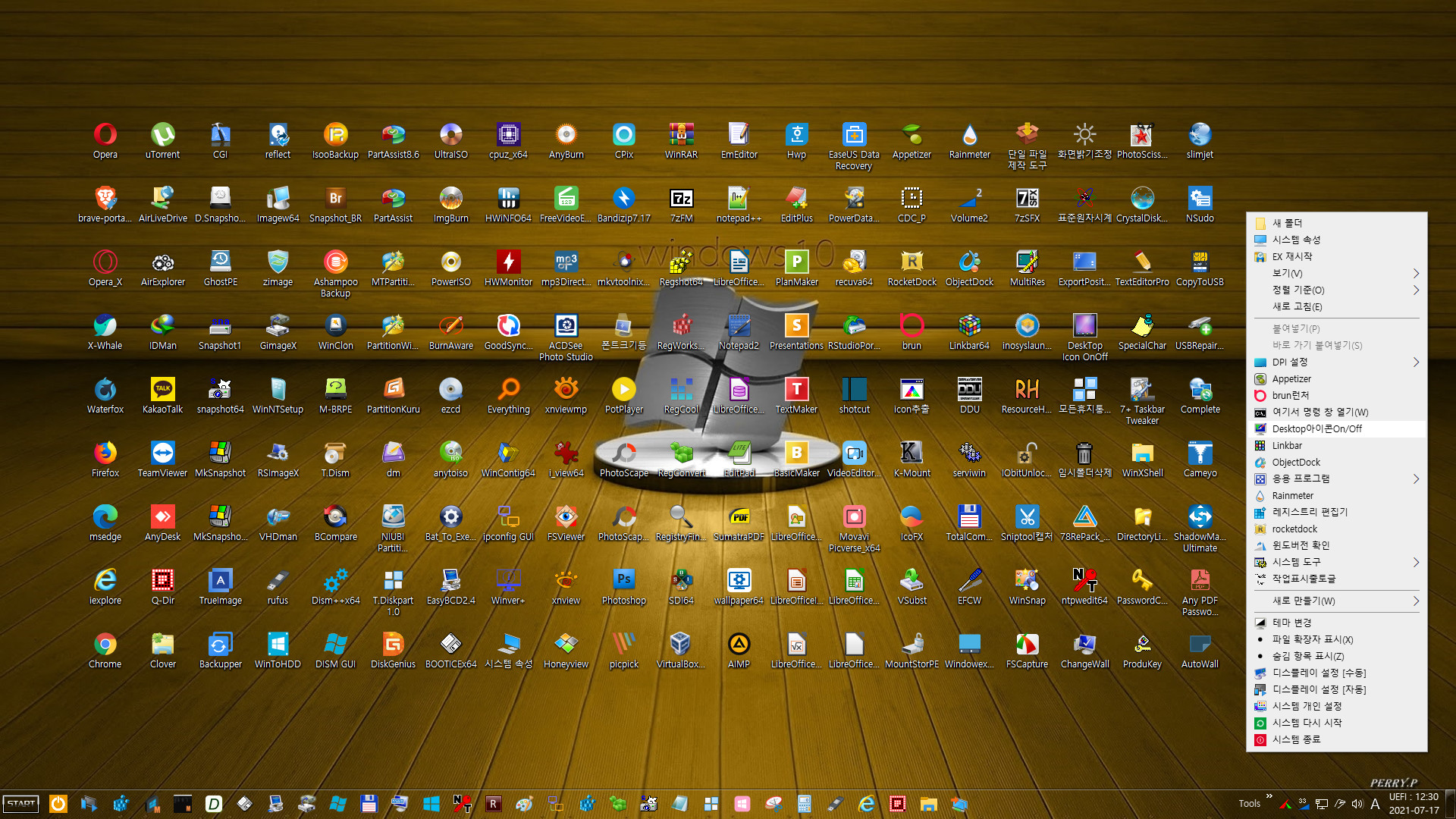Expand the 새로 만들기(W) submenu
Screen dimensions: 1456x819
click(x=1336, y=601)
